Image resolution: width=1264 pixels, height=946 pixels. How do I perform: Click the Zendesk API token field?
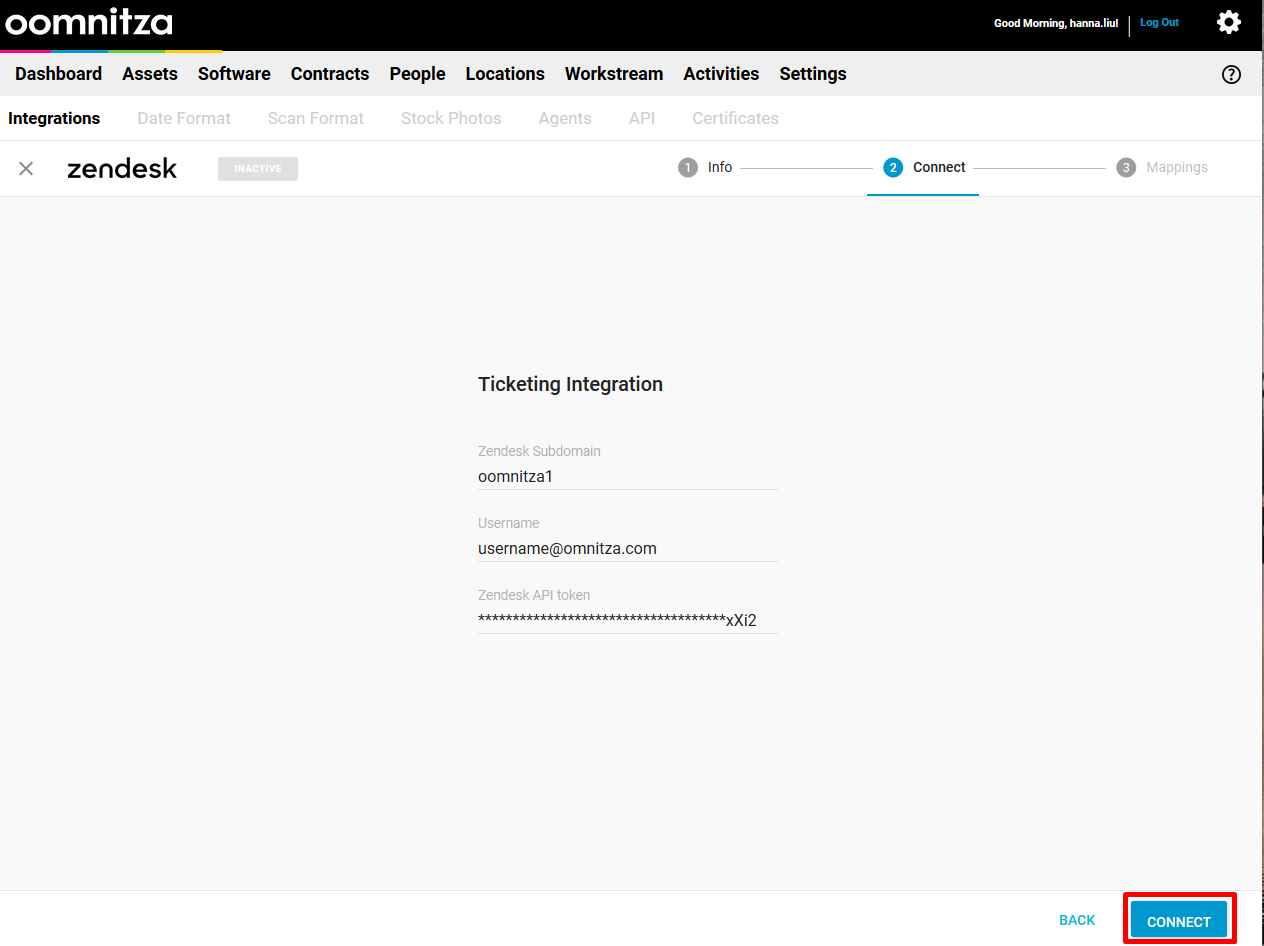627,621
